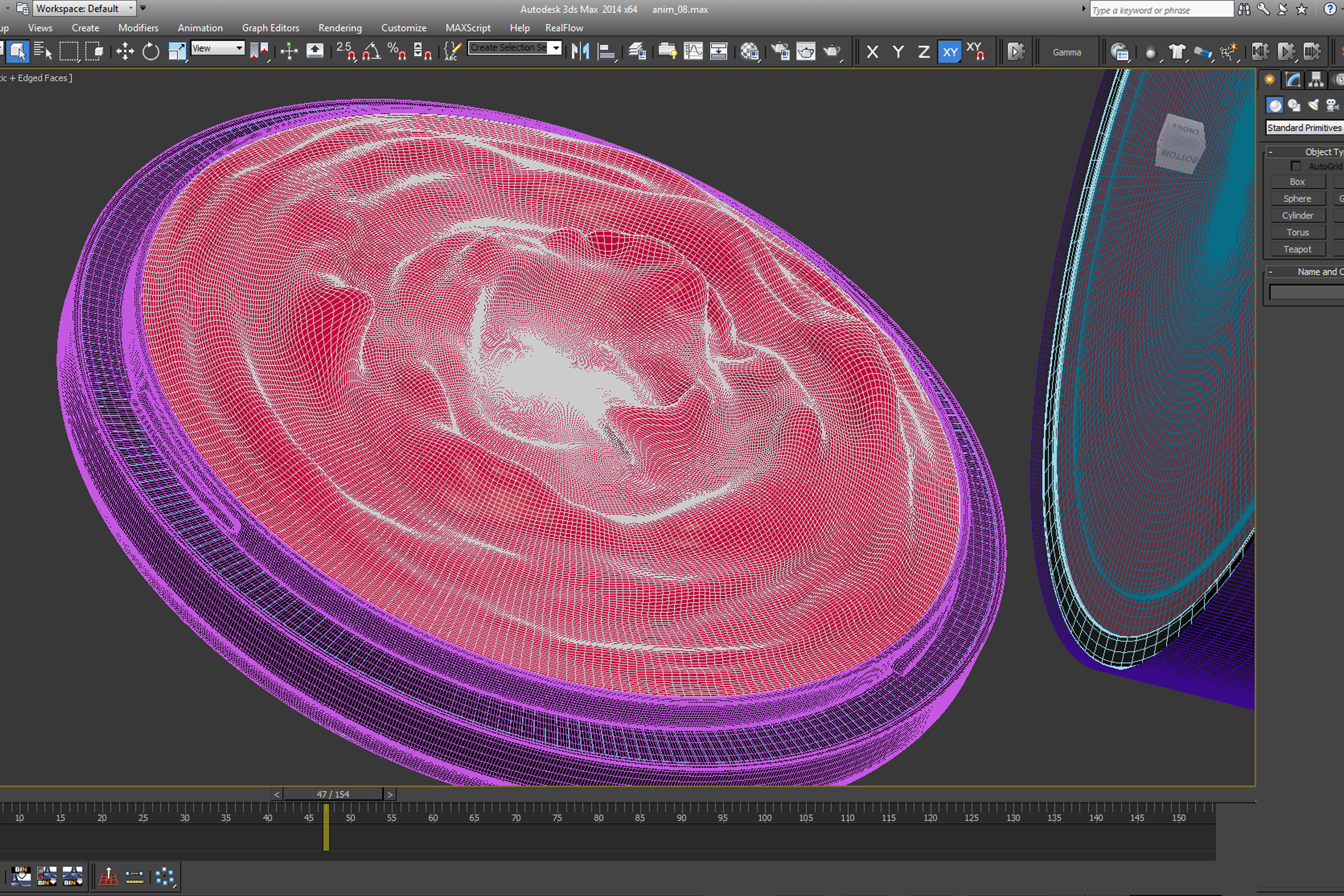The height and width of the screenshot is (896, 1344).
Task: Open the Material Editor
Action: [749, 52]
